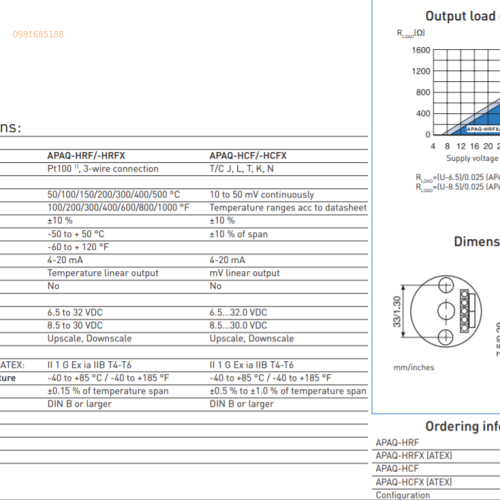The width and height of the screenshot is (500, 500).
Task: Click 'II 1 G Ex ia IIB T4-T6' in HCF column
Action: 252,365
